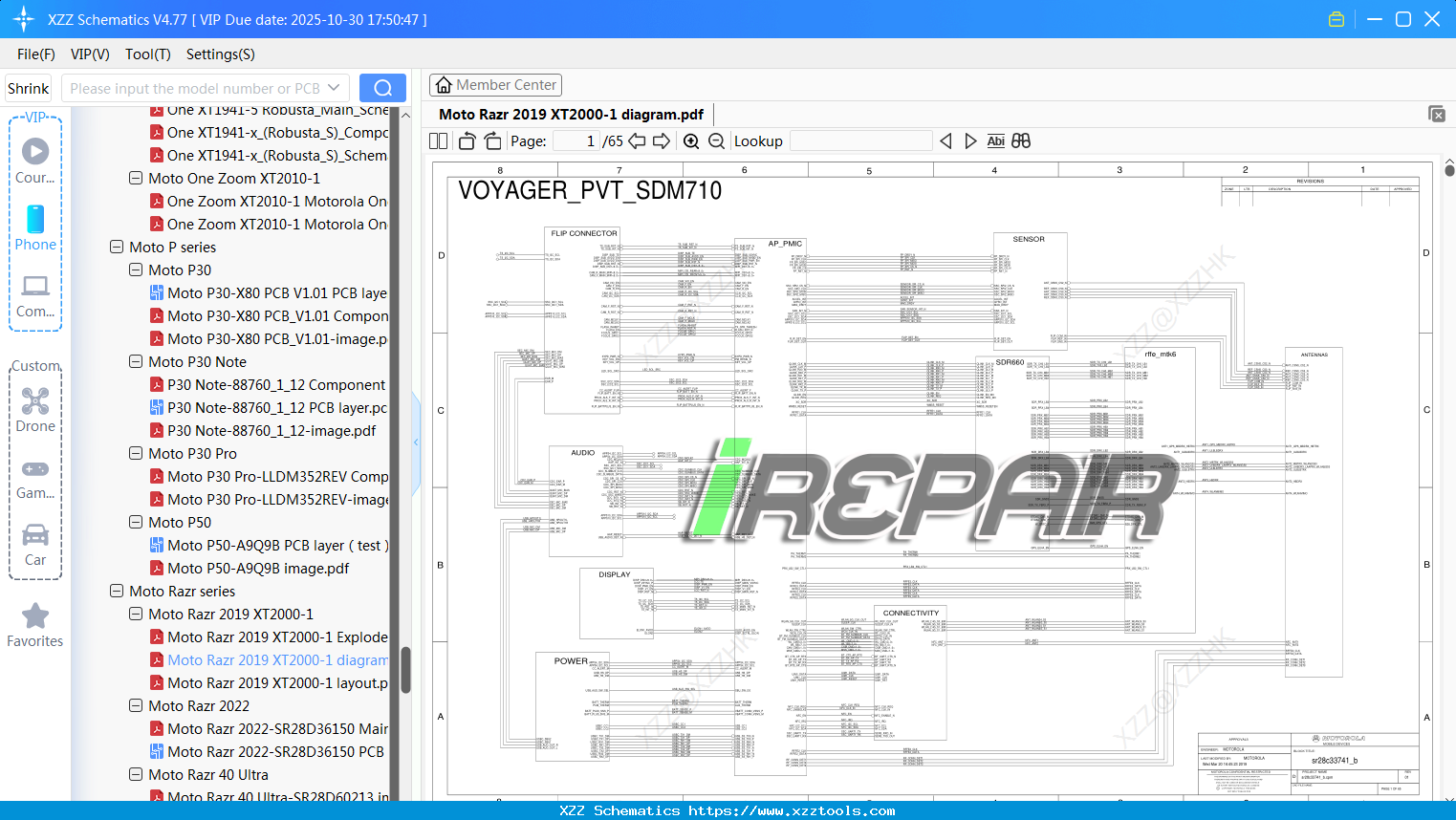Viewport: 1456px width, 820px height.
Task: Select the Phone category icon
Action: click(35, 227)
